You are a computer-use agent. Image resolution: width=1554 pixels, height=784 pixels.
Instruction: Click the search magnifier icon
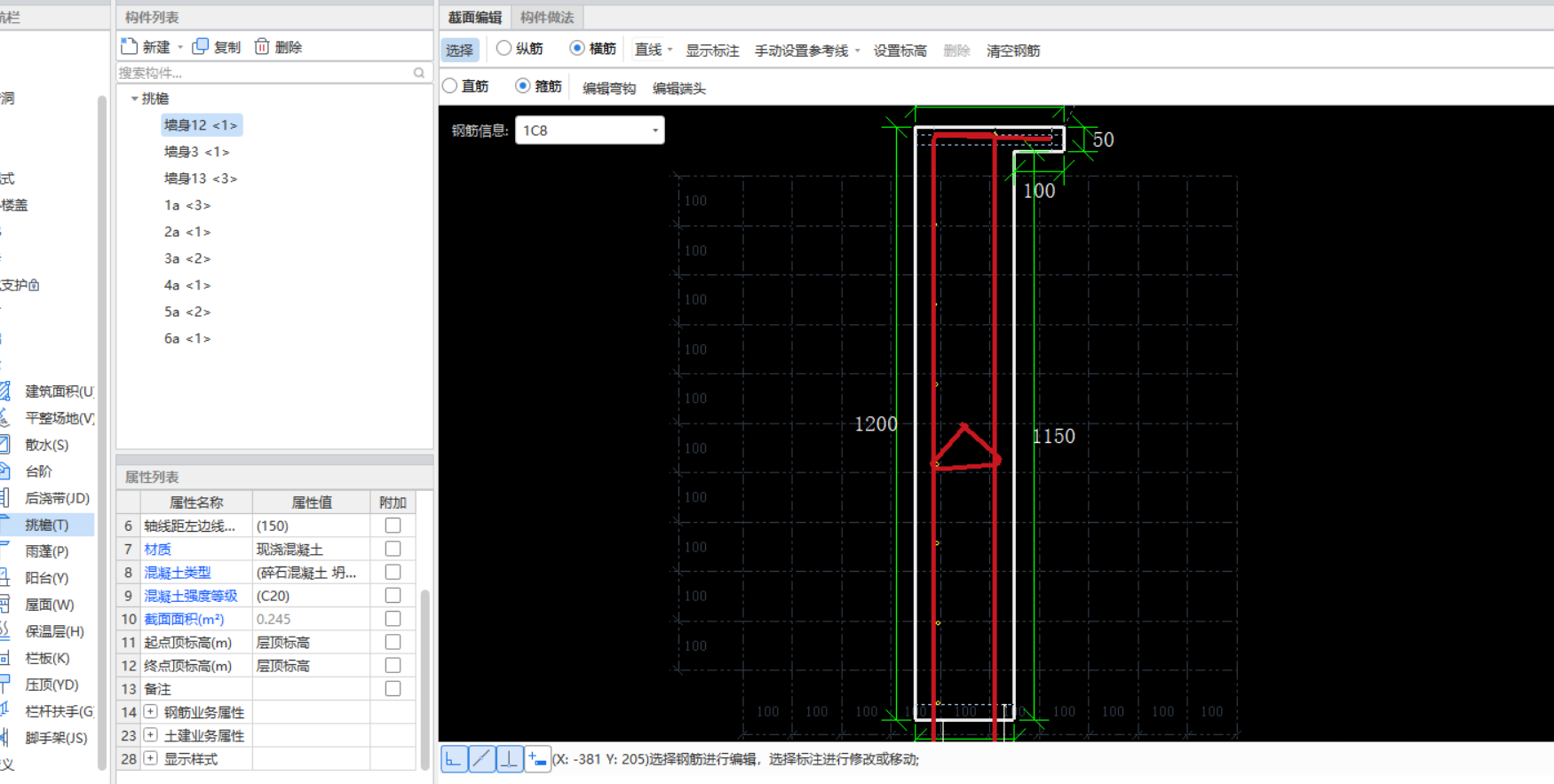tap(419, 73)
